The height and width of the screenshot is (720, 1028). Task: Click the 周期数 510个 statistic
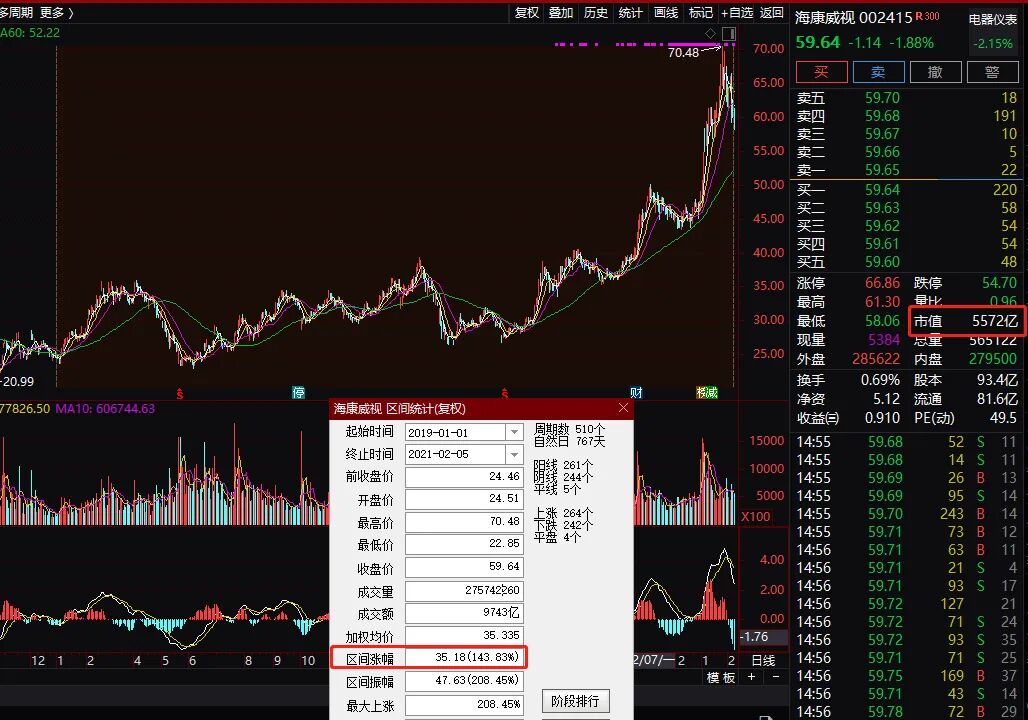point(569,430)
